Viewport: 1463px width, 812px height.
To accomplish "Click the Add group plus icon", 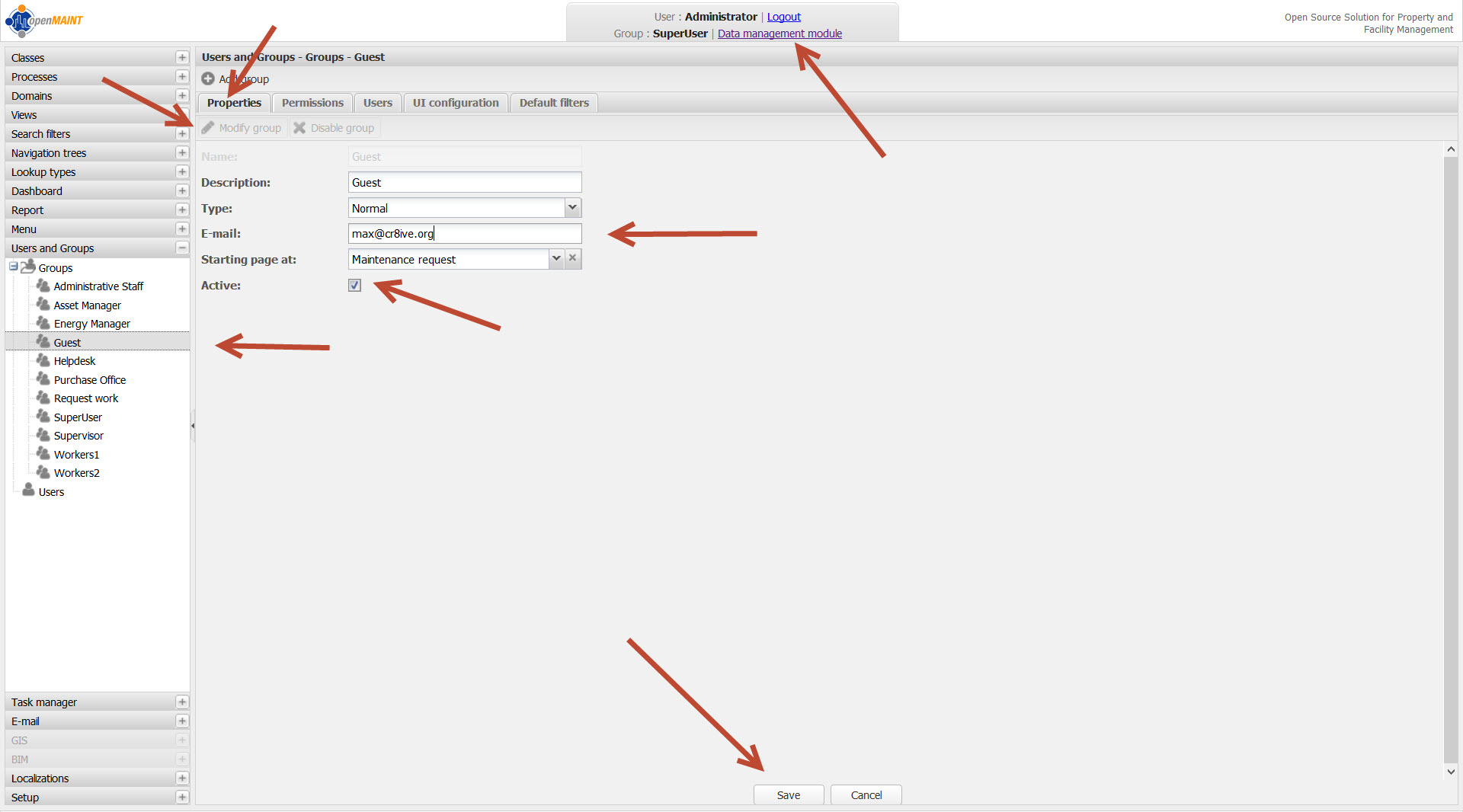I will [x=207, y=79].
